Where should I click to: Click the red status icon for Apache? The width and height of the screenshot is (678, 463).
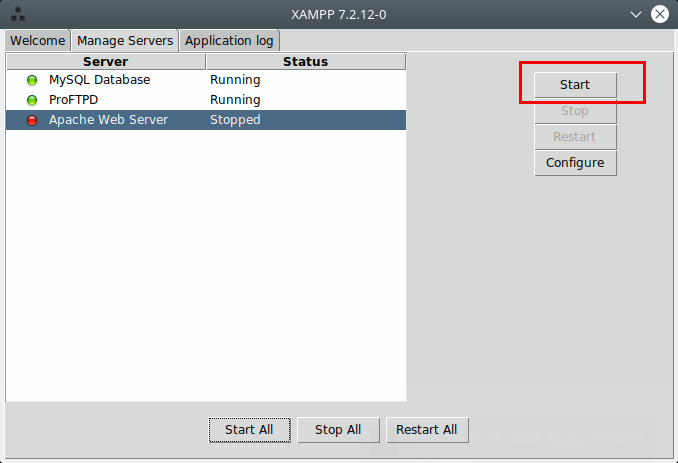coord(32,120)
